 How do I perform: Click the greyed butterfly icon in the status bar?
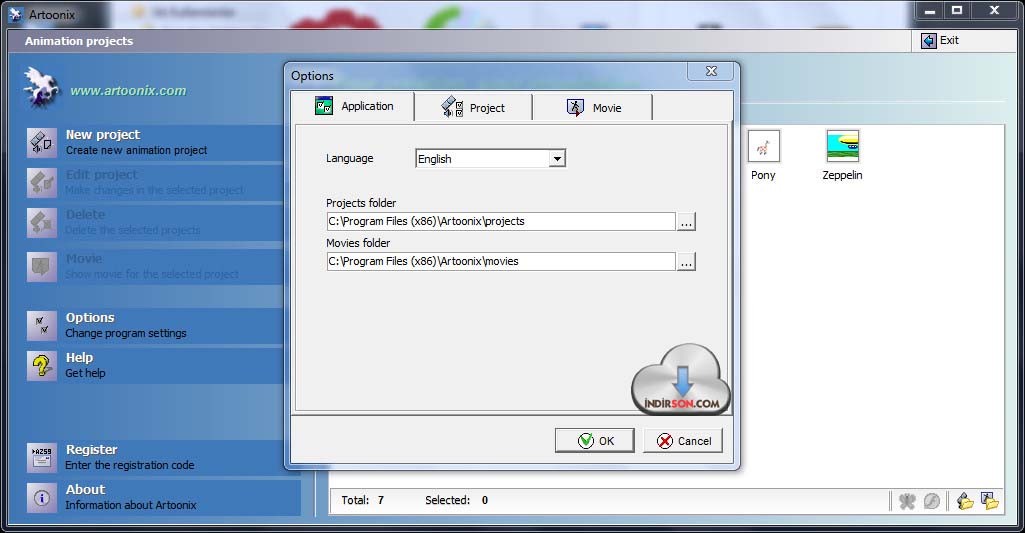(x=907, y=501)
